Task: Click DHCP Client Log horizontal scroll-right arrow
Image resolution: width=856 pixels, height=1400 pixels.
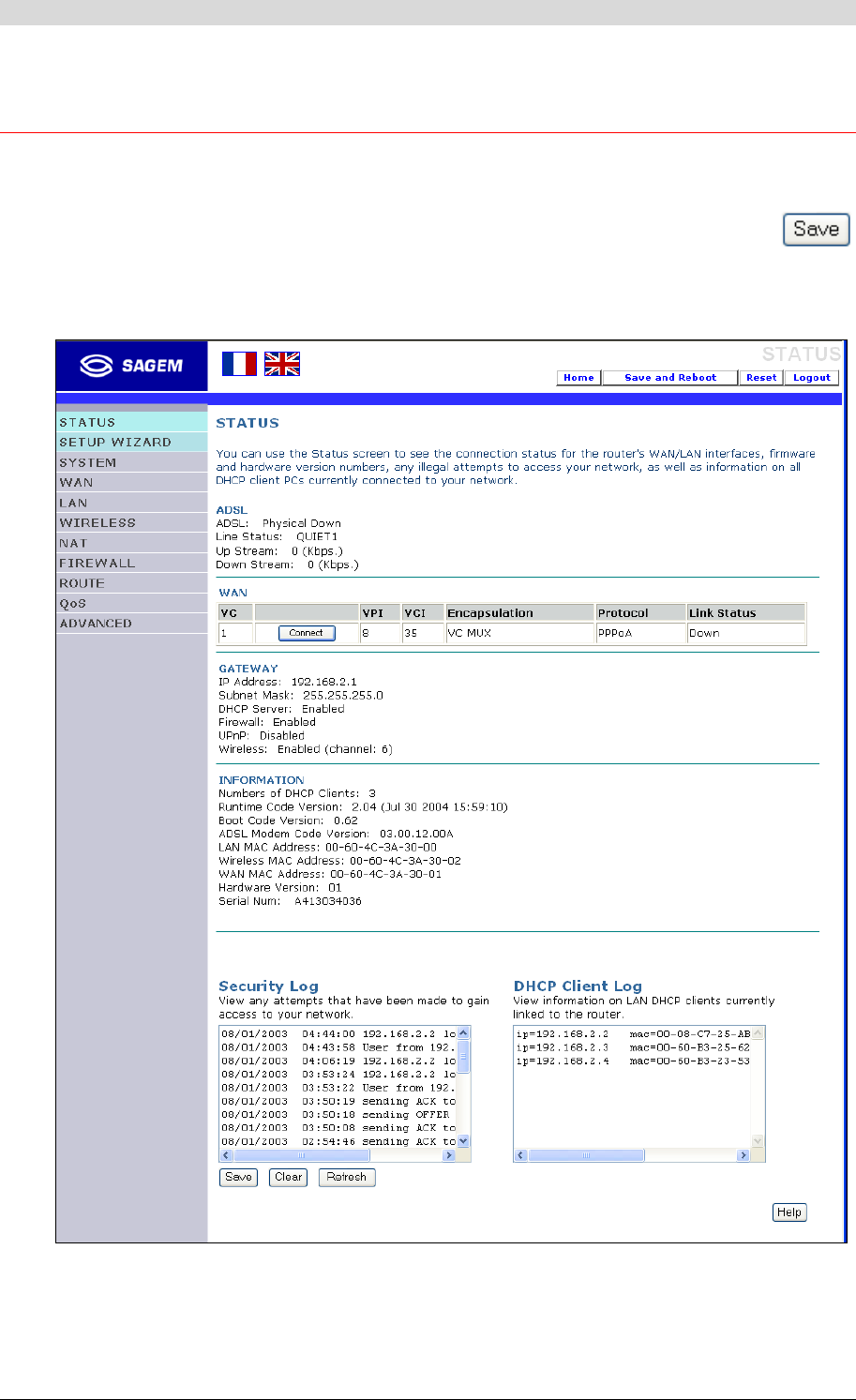Action: pyautogui.click(x=743, y=1155)
